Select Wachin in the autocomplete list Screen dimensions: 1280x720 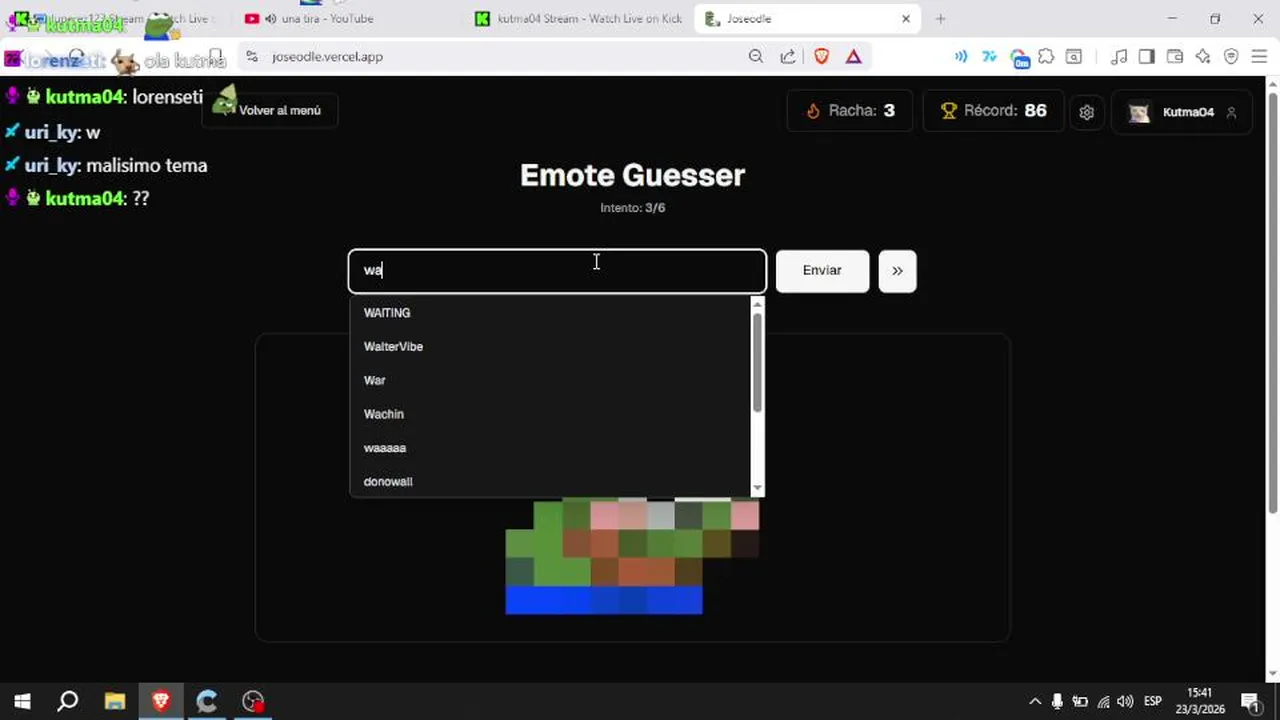pos(550,415)
